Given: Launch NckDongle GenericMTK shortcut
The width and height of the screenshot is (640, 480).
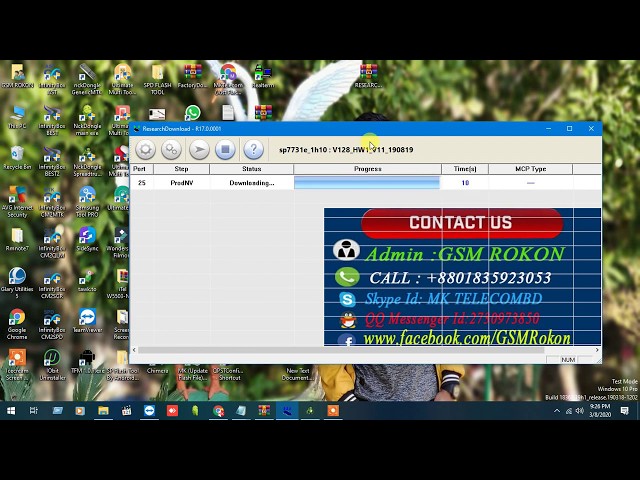Looking at the screenshot, I should pos(87,80).
